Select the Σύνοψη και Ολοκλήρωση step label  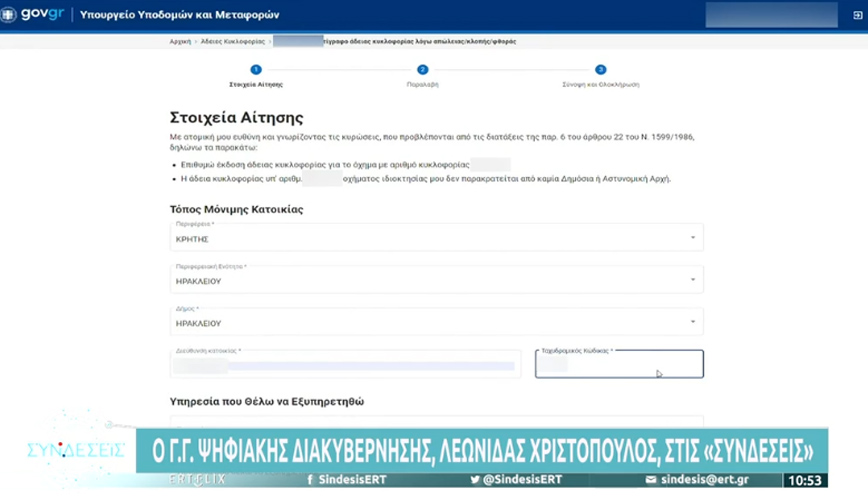tap(600, 85)
